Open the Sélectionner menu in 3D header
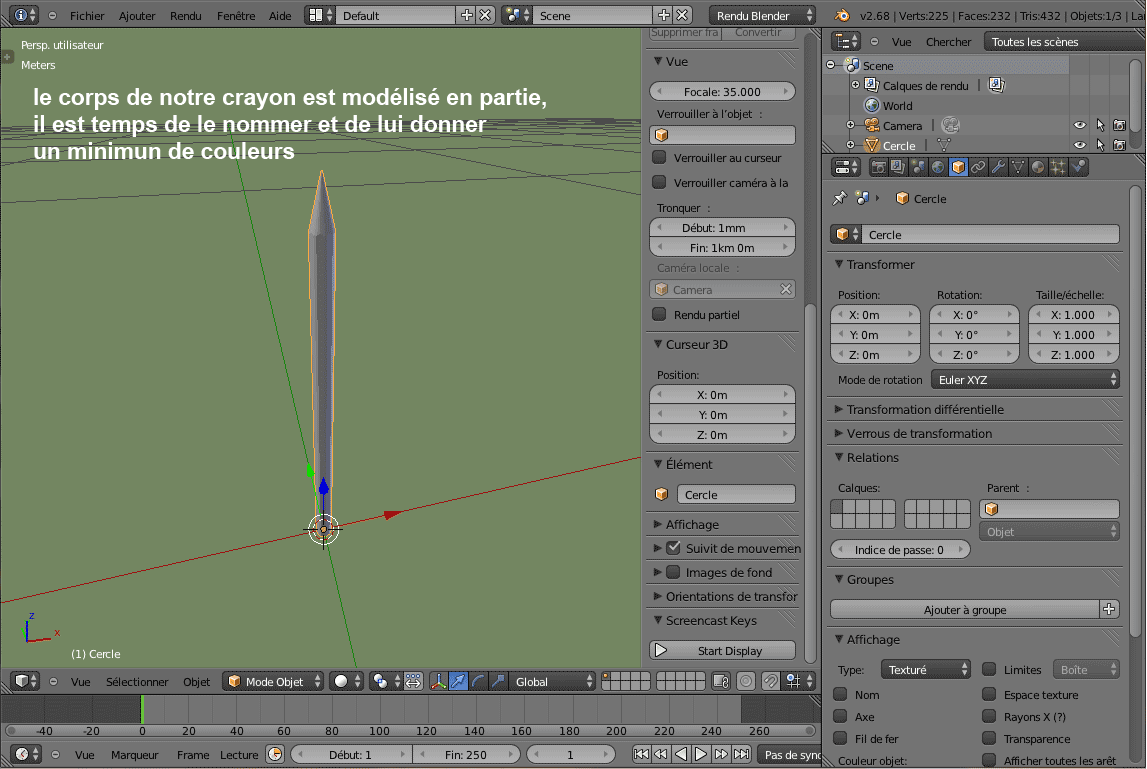 click(137, 682)
